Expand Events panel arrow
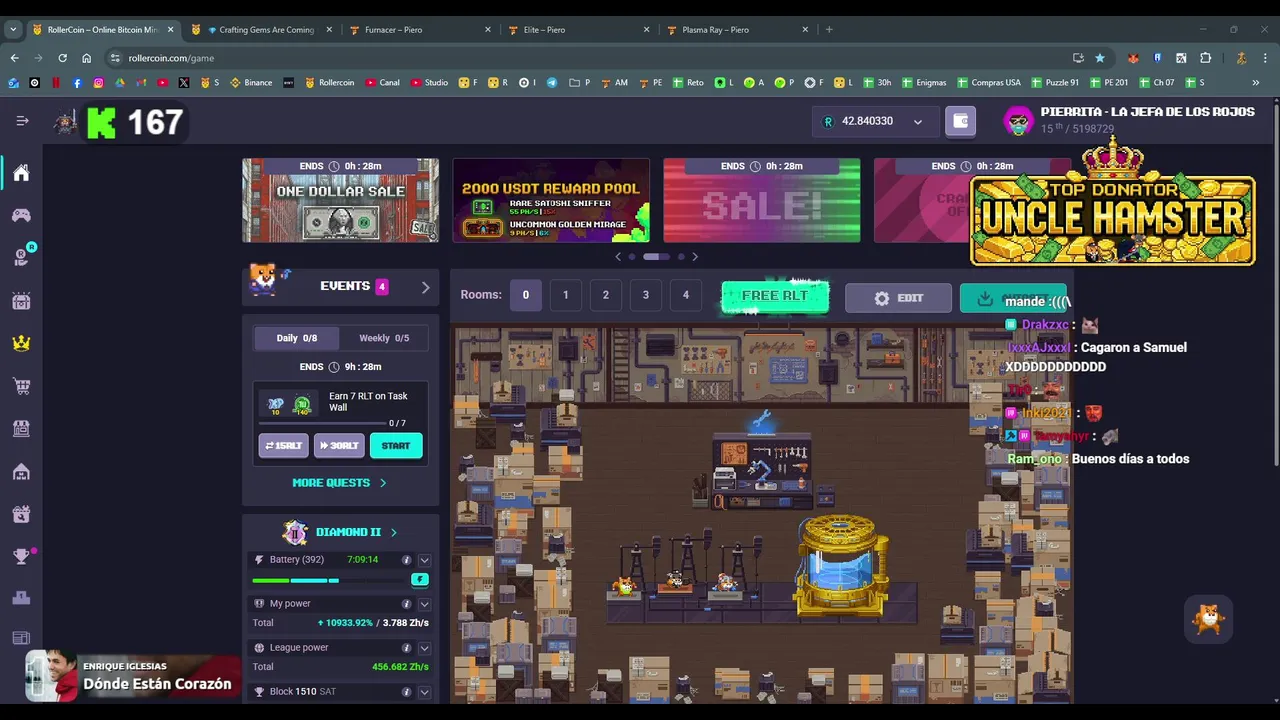The height and width of the screenshot is (720, 1280). tap(425, 287)
